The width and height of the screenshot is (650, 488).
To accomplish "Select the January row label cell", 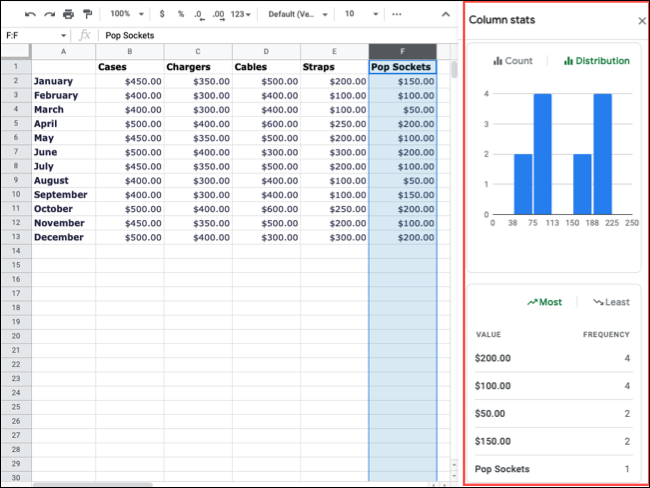I will coord(63,81).
